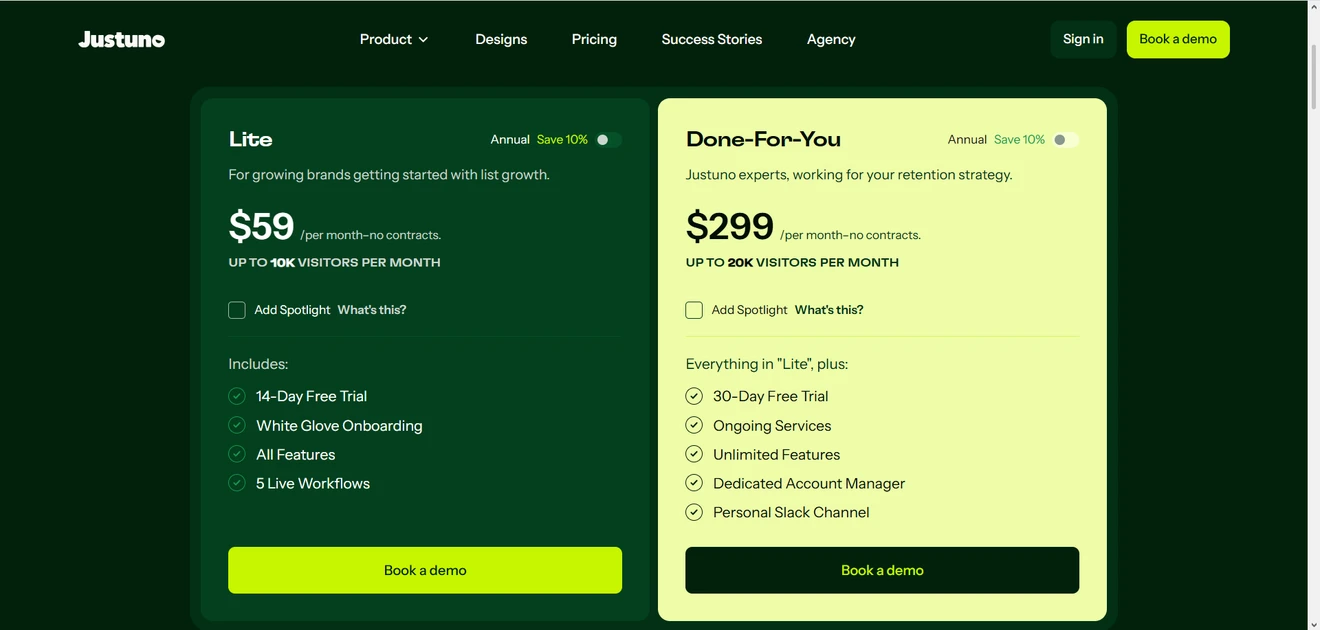Click the All Features text
Viewport: 1320px width, 630px height.
[x=295, y=454]
